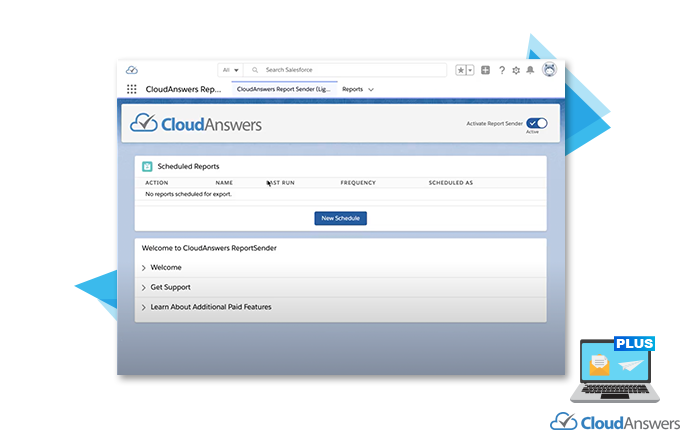Click the NAME column header
The width and height of the screenshot is (685, 436).
click(224, 183)
